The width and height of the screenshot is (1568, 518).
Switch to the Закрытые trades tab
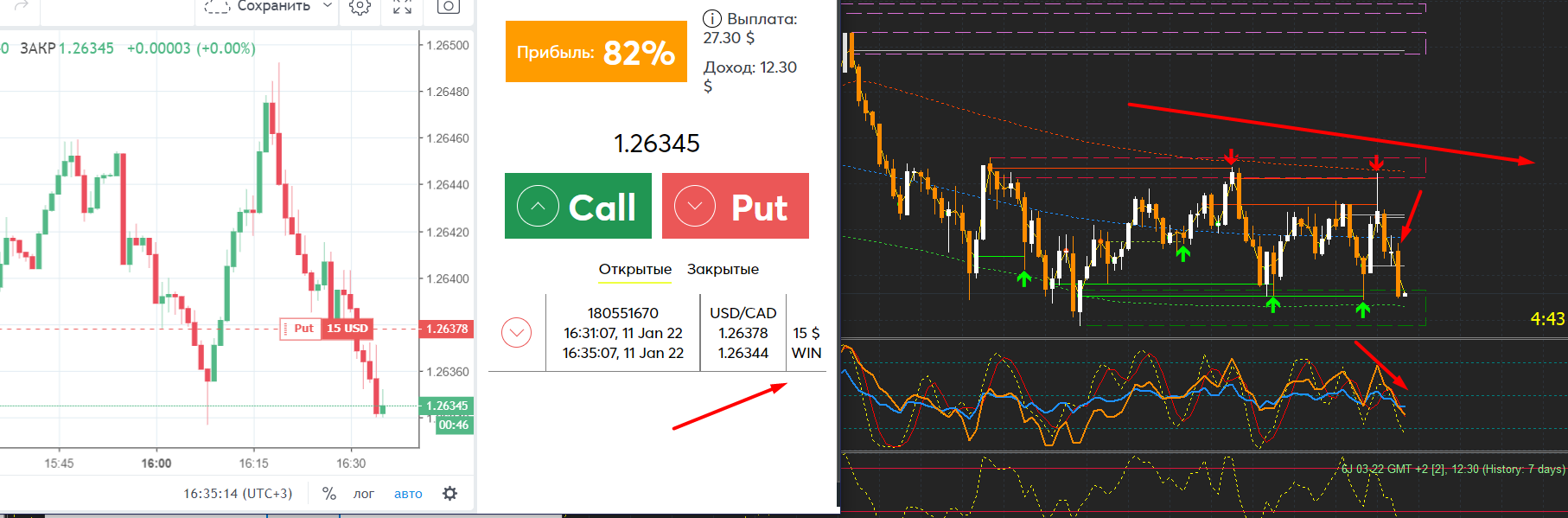click(x=723, y=269)
